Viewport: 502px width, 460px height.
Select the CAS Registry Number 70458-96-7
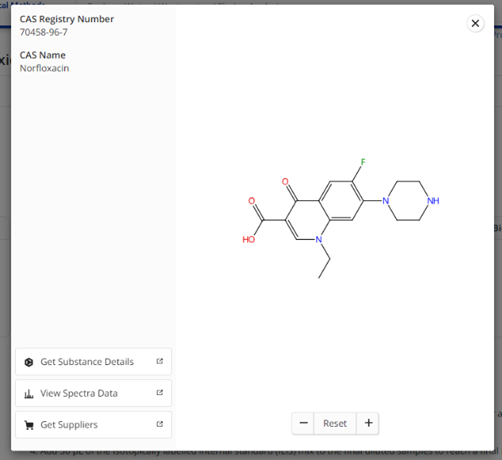pos(44,32)
